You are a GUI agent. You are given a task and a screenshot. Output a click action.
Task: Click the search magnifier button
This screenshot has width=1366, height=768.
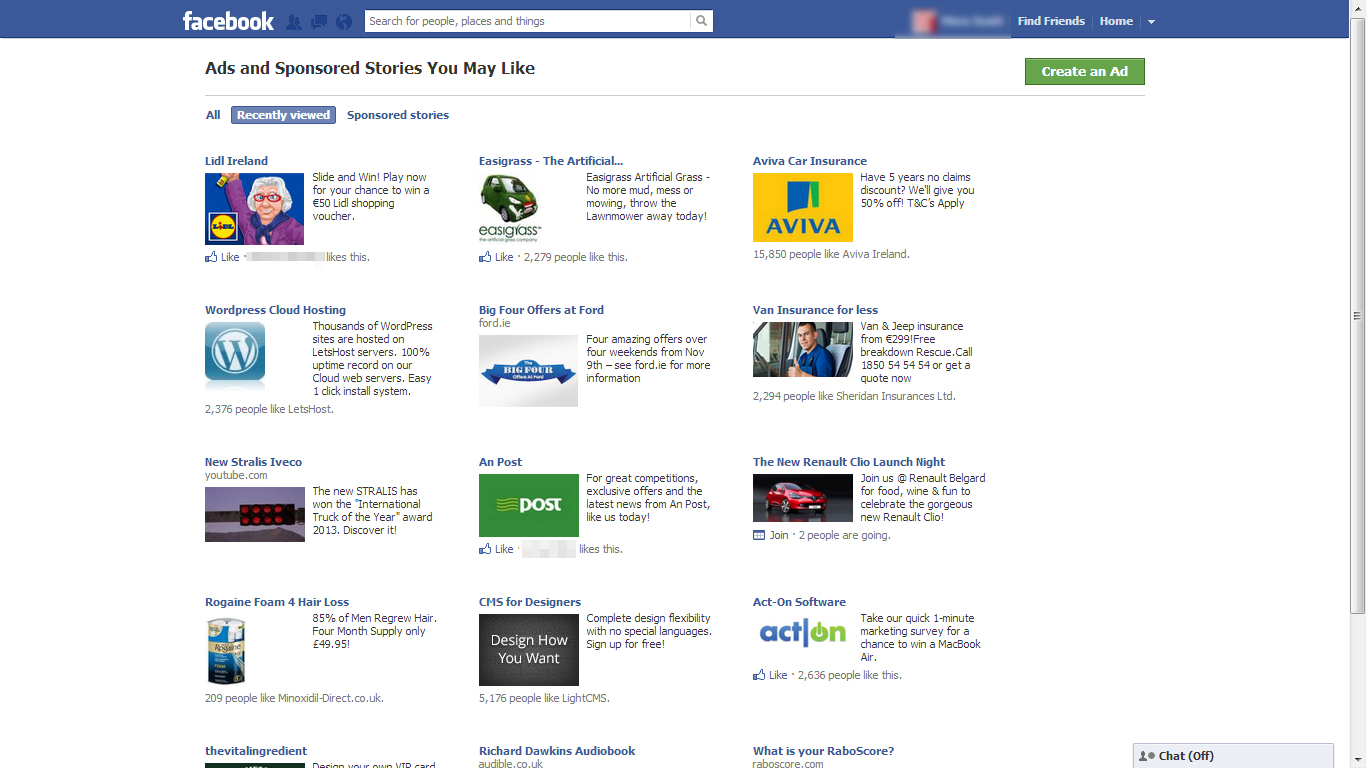pyautogui.click(x=702, y=21)
